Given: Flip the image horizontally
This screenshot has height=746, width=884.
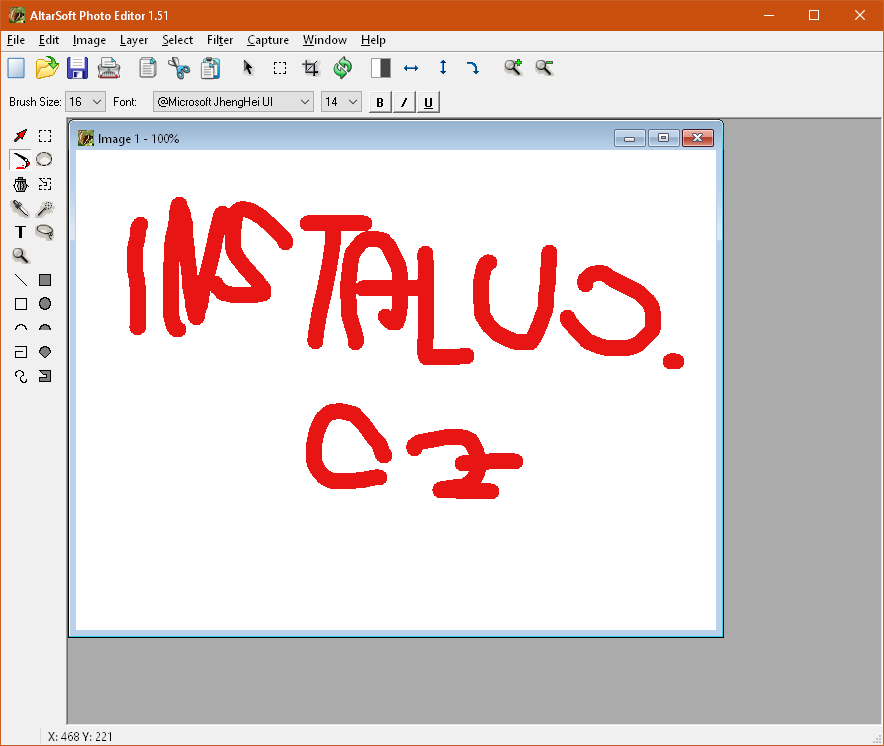Looking at the screenshot, I should [411, 68].
